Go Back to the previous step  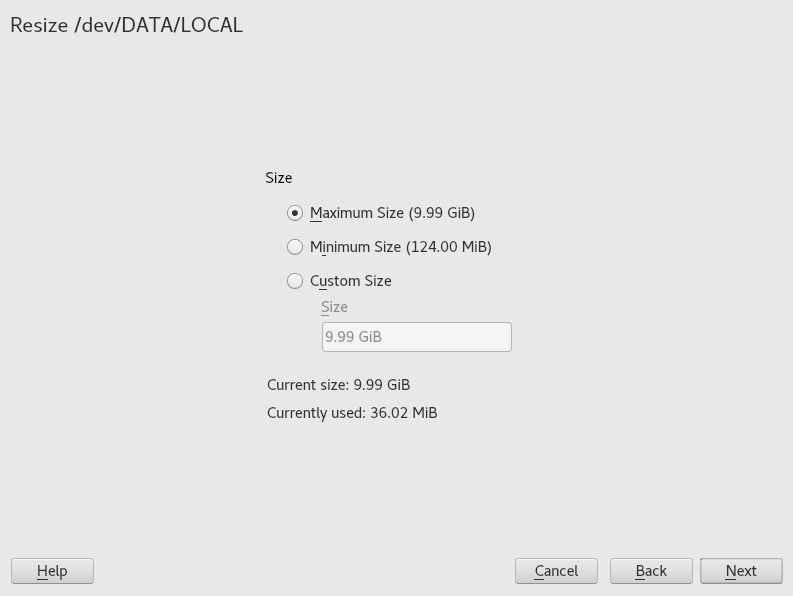651,571
